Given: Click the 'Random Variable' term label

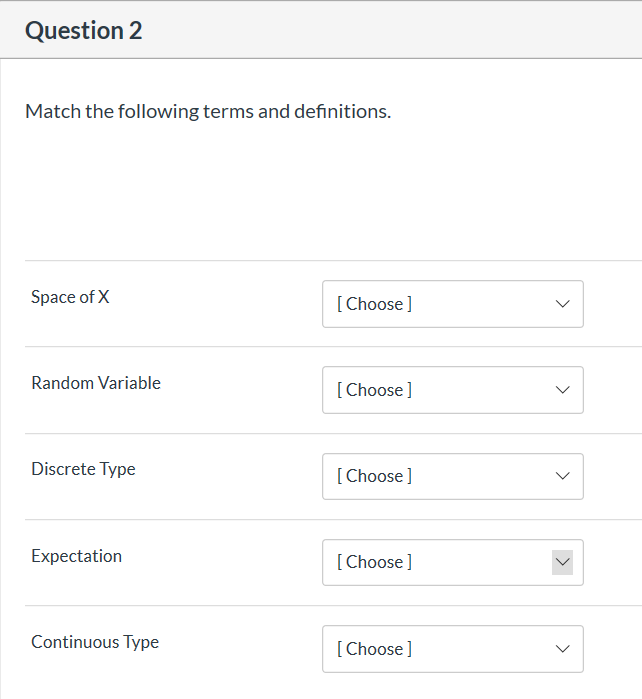Looking at the screenshot, I should coord(96,383).
